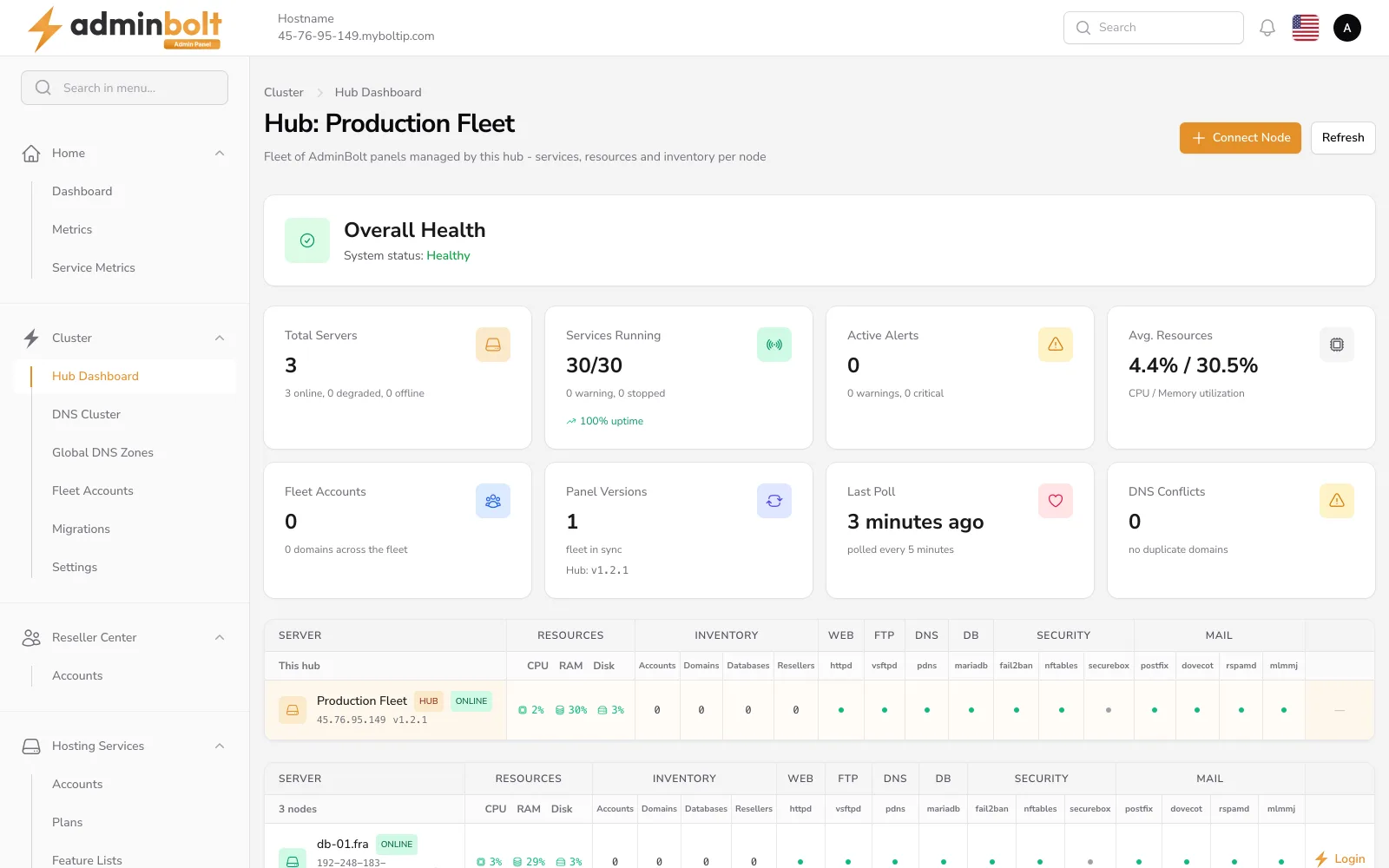The height and width of the screenshot is (868, 1389).
Task: Click the Reseller Center people icon
Action: (x=31, y=637)
